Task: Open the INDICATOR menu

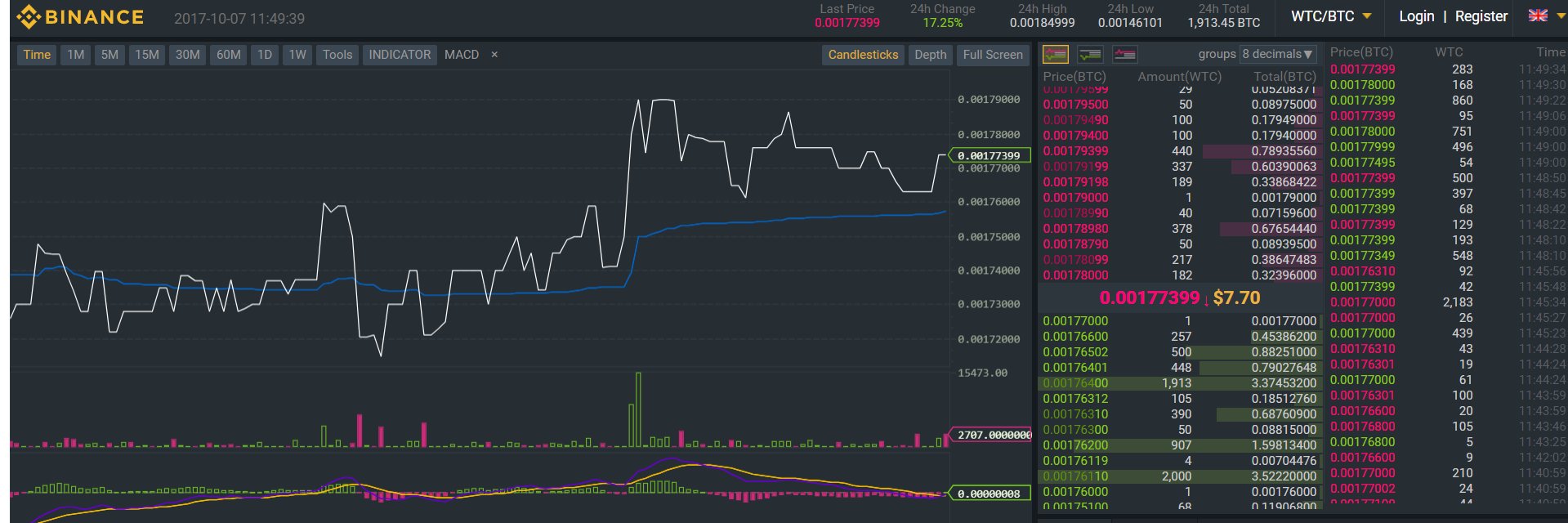Action: (x=400, y=55)
